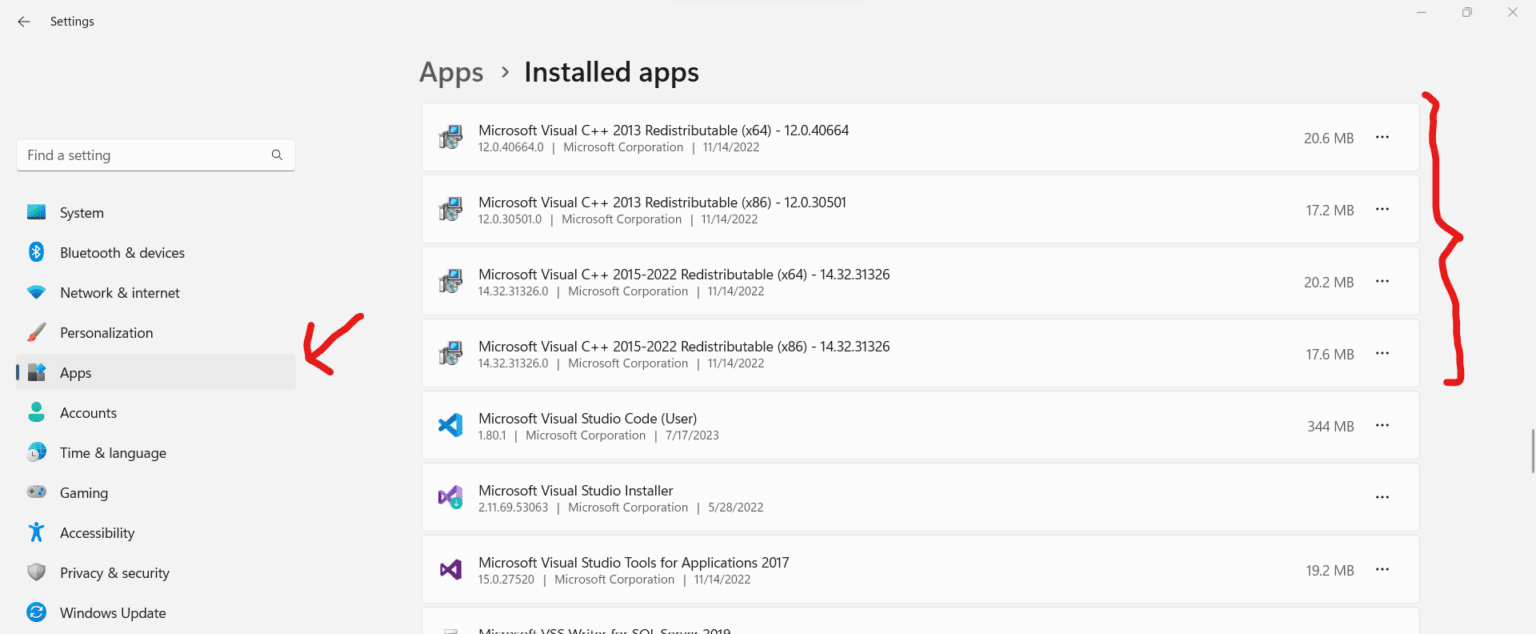Click the Visual C++ 2015-2022 x86 installer icon
Viewport: 1536px width, 634px height.
click(x=451, y=354)
